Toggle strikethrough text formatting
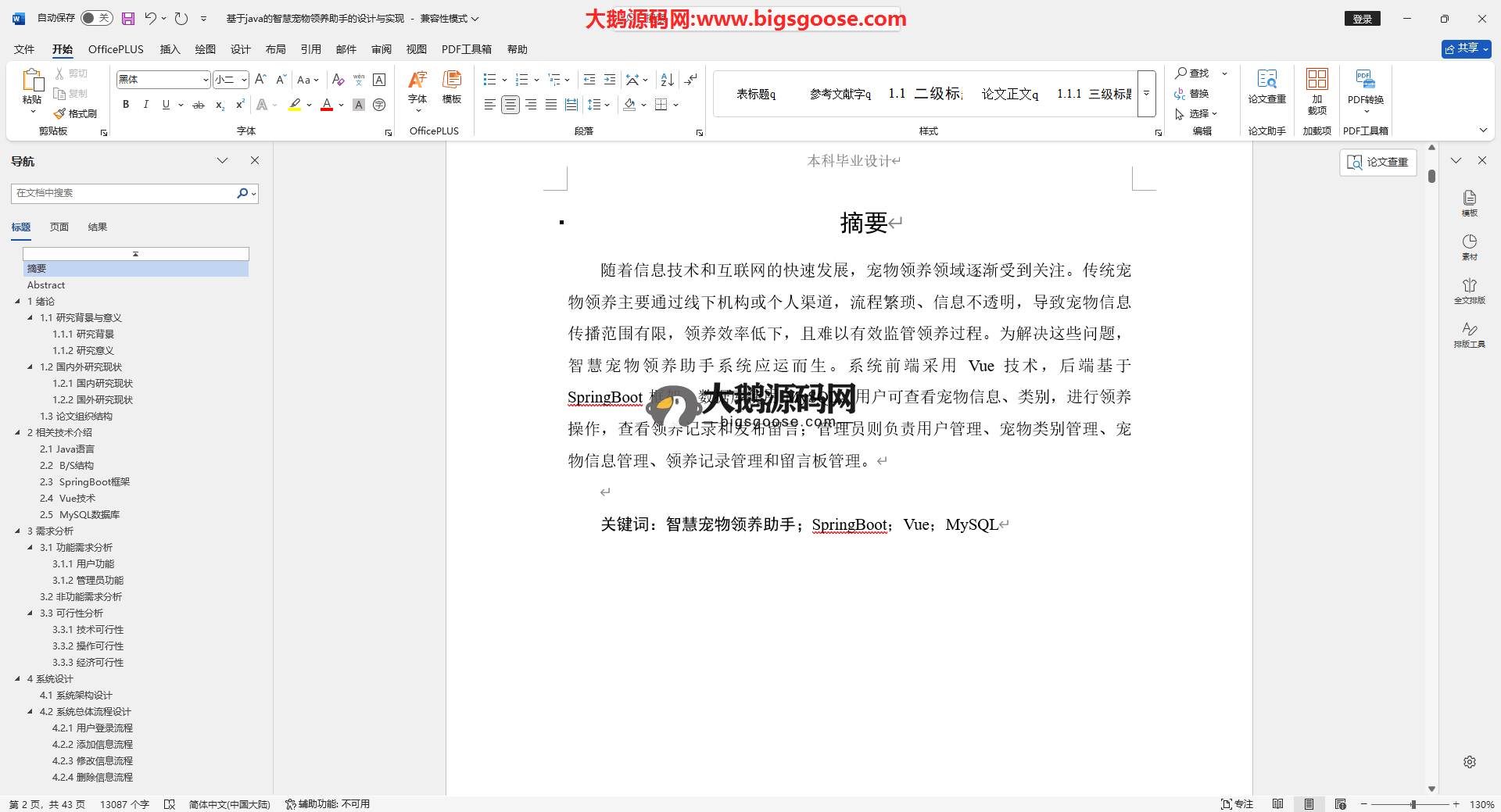Screen dimensions: 1501x812 coord(199,105)
